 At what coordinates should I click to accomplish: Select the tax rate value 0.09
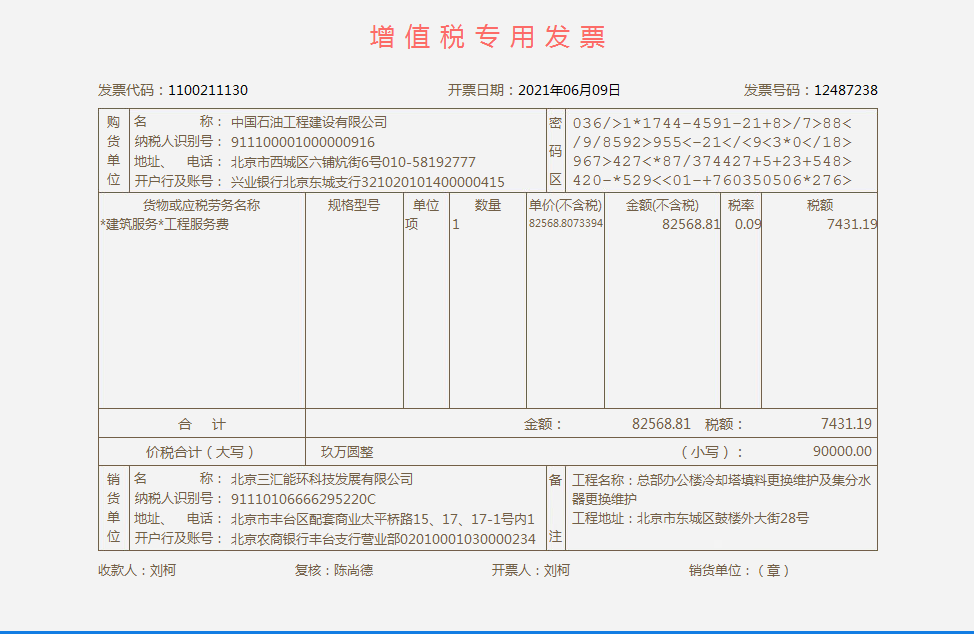[x=747, y=225]
